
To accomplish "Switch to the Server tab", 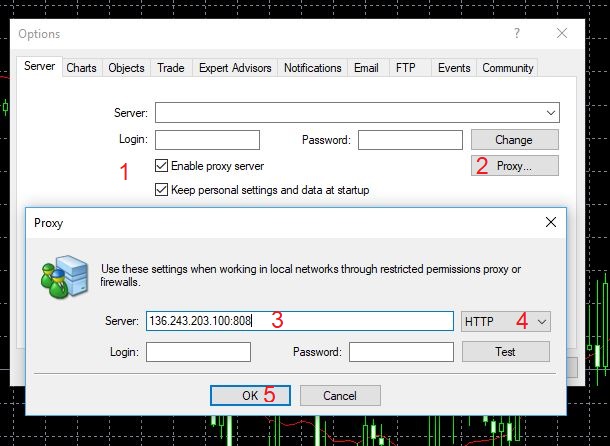I will tap(39, 67).
